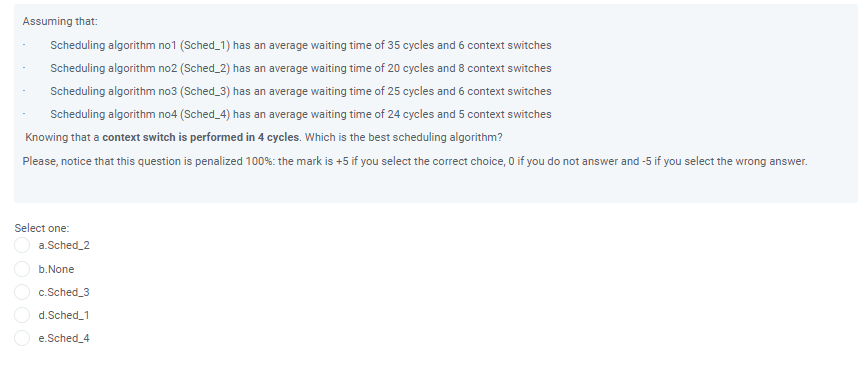Click the bullet dash before the Sched_1 line
The height and width of the screenshot is (370, 858).
pos(24,45)
